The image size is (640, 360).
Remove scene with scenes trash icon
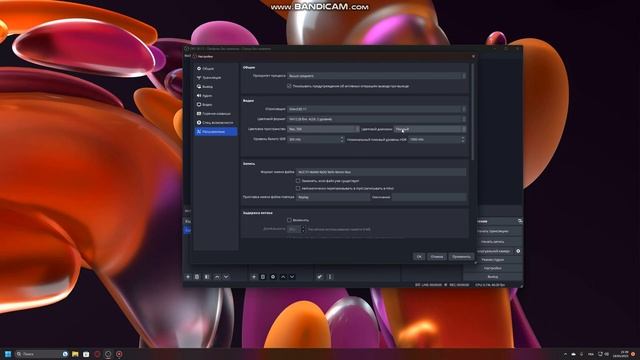[197, 277]
